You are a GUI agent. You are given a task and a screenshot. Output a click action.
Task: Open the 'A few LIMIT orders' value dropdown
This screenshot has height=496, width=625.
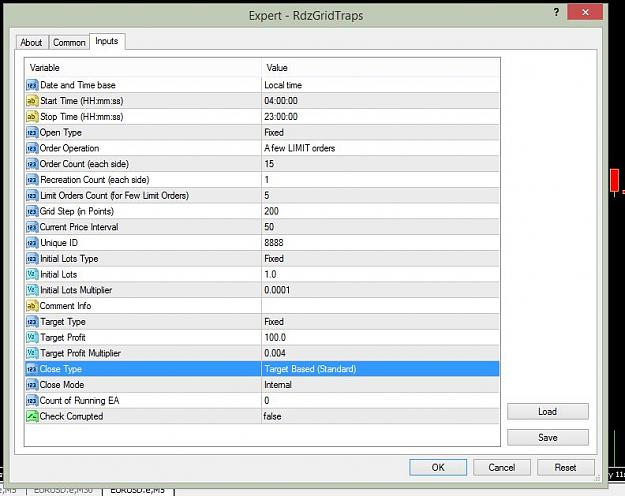point(380,148)
